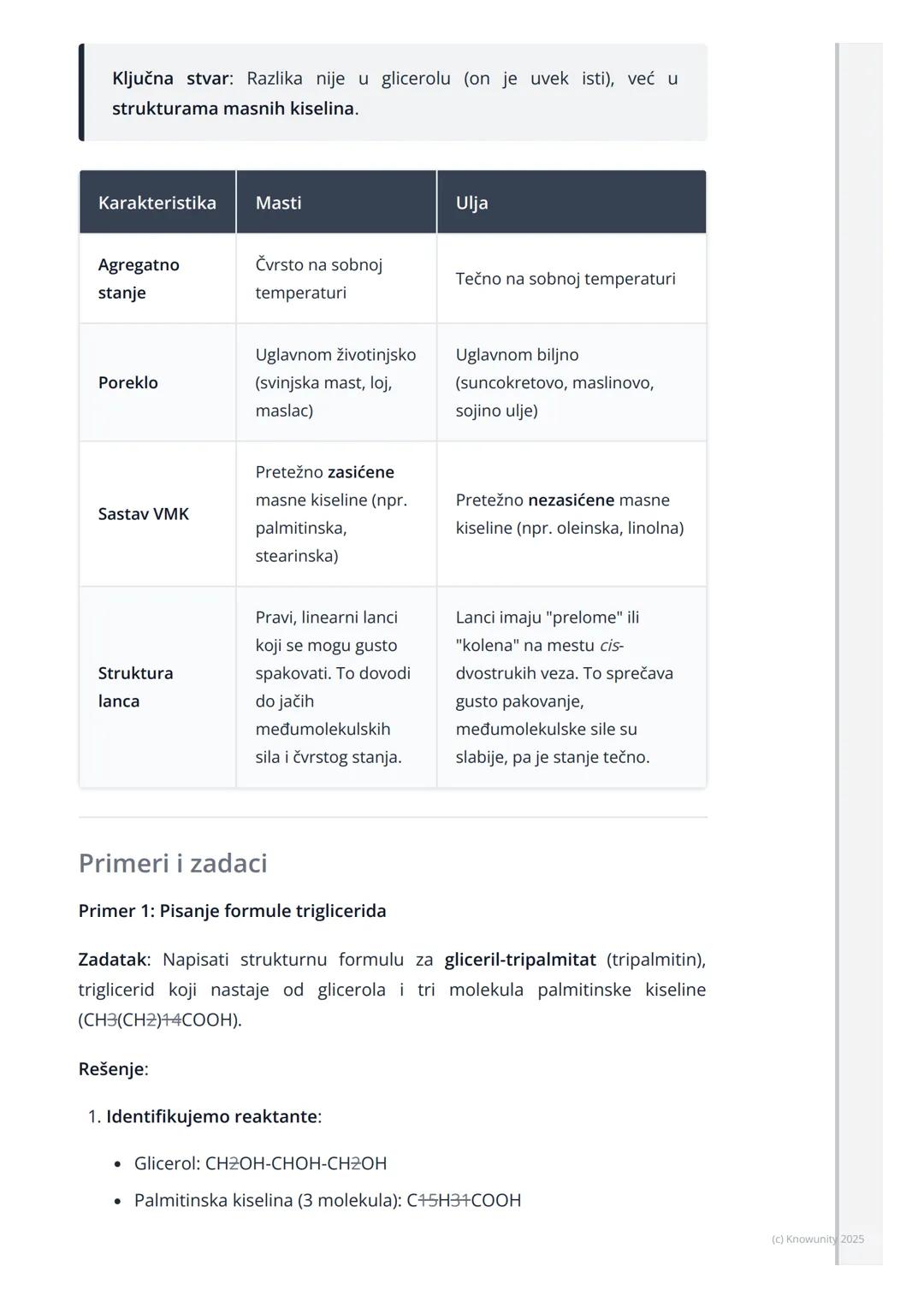
Task: Click the "Čvrsto na sobnoj temperaturi" cell
Action: [318, 279]
